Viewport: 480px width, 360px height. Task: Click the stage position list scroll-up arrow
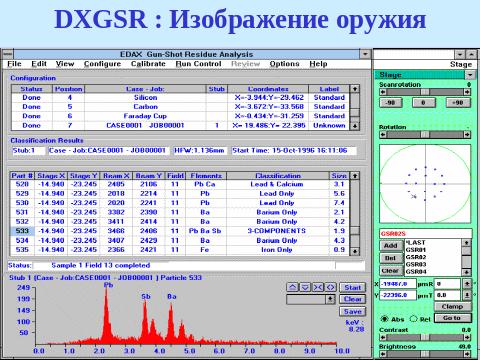pos(466,243)
